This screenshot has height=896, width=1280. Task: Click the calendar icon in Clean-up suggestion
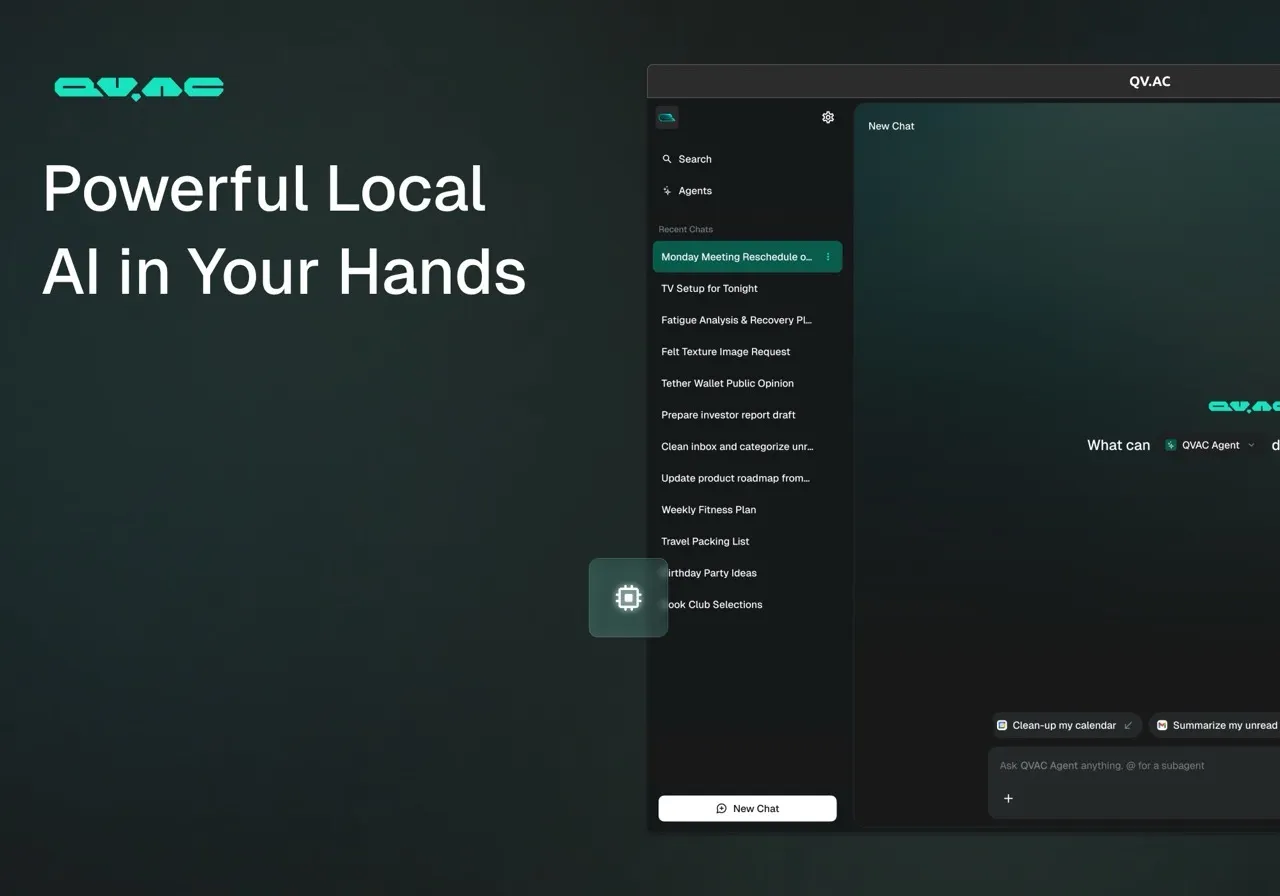click(x=1002, y=725)
